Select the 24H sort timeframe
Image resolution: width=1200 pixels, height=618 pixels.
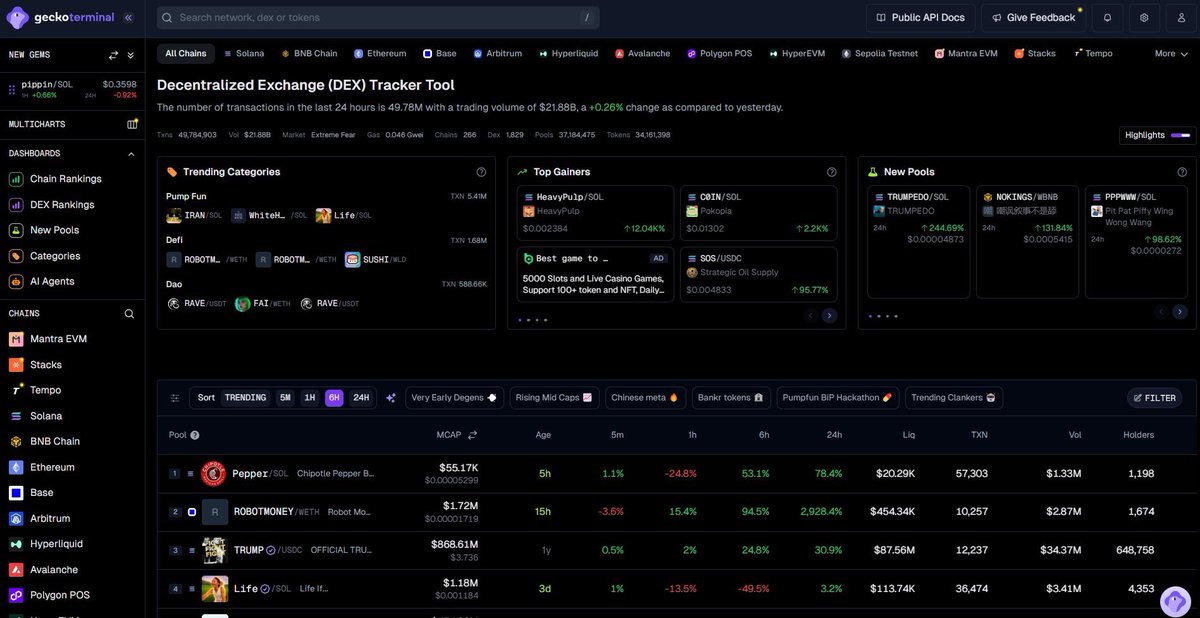pos(361,398)
